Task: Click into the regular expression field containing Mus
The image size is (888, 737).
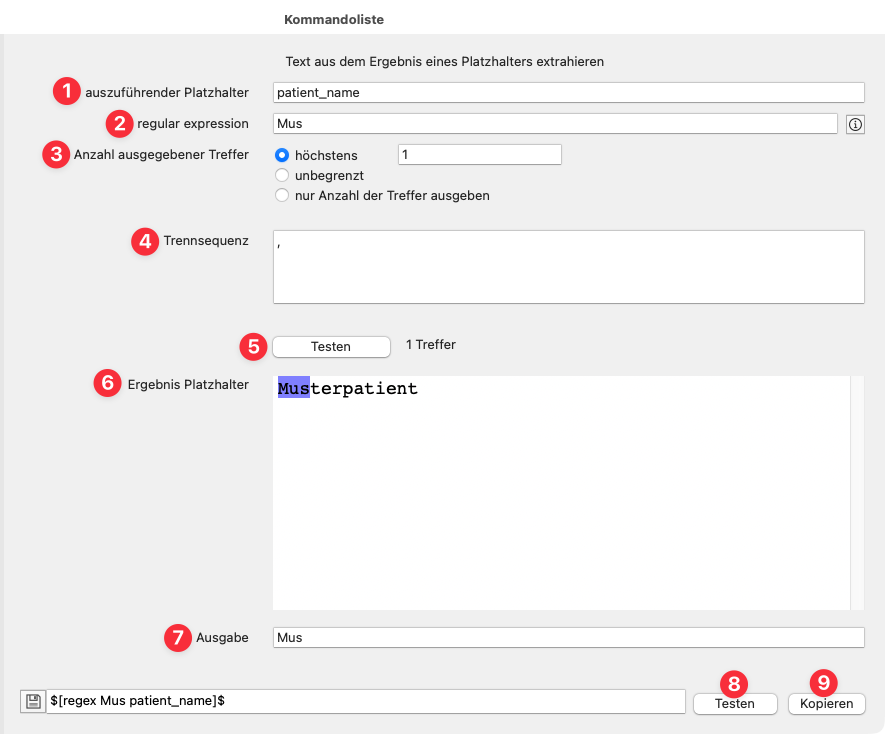Action: click(x=554, y=124)
